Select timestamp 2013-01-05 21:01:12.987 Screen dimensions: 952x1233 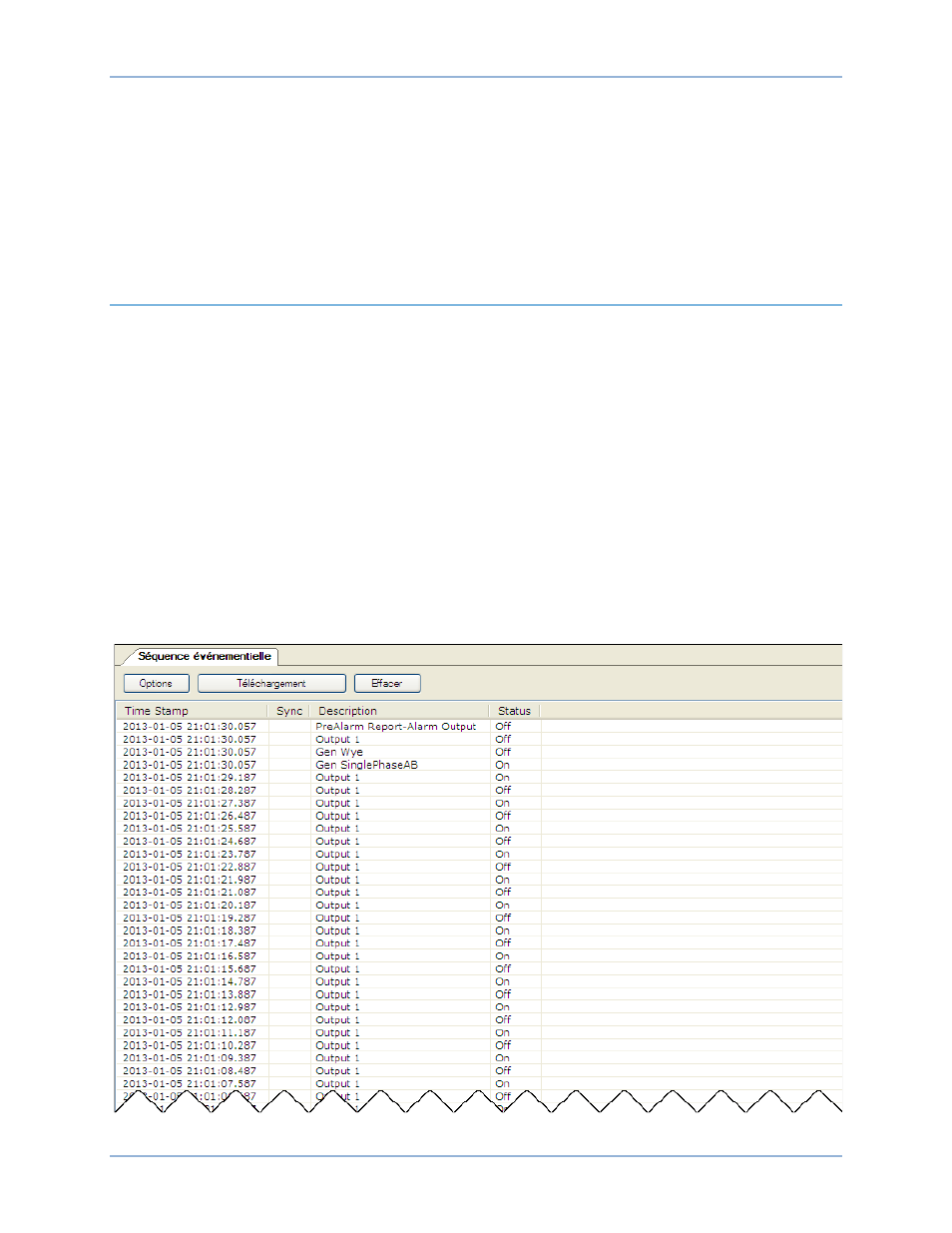pyautogui.click(x=190, y=1007)
